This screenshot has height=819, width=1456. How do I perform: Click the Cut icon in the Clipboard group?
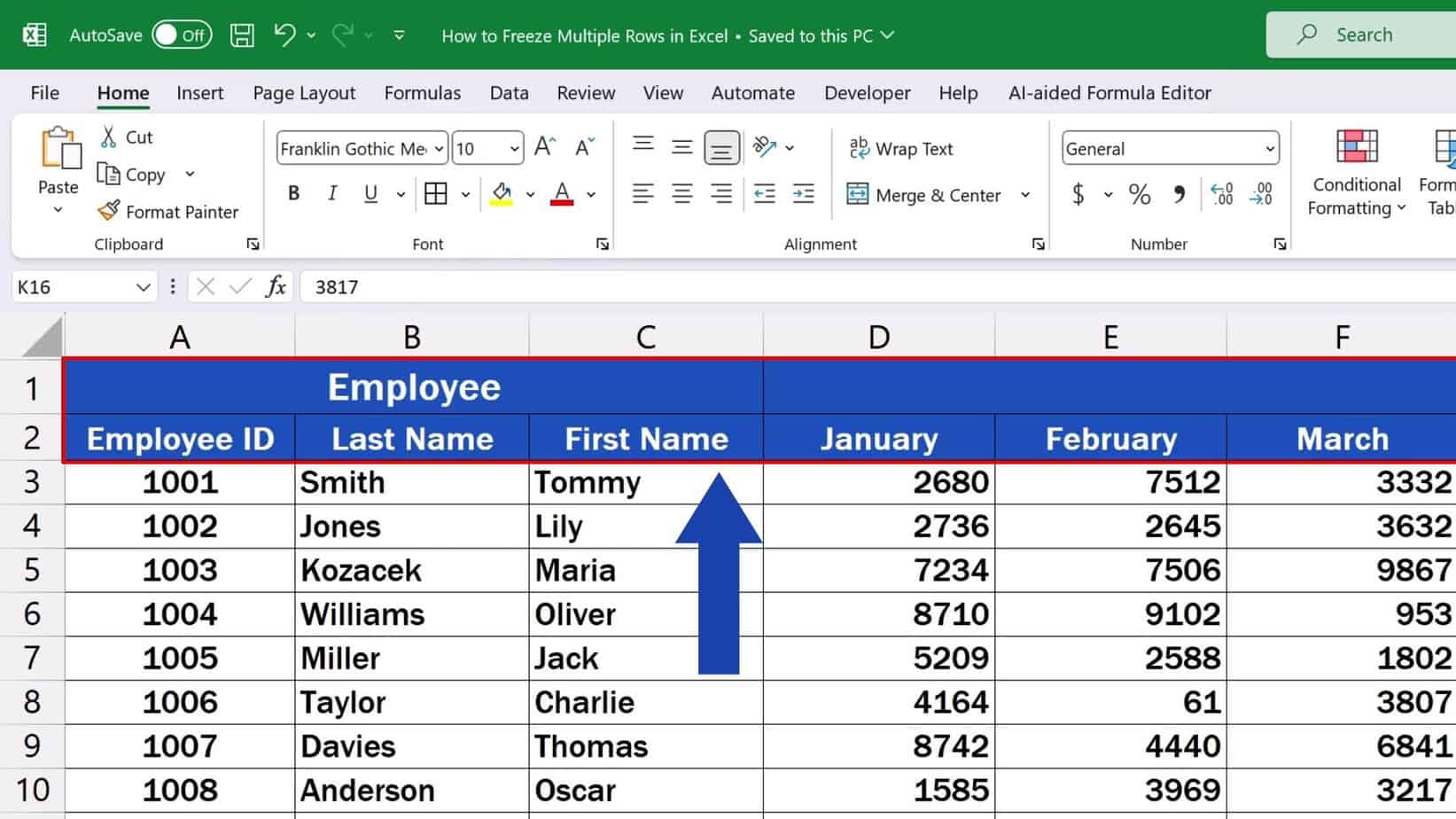pyautogui.click(x=110, y=137)
